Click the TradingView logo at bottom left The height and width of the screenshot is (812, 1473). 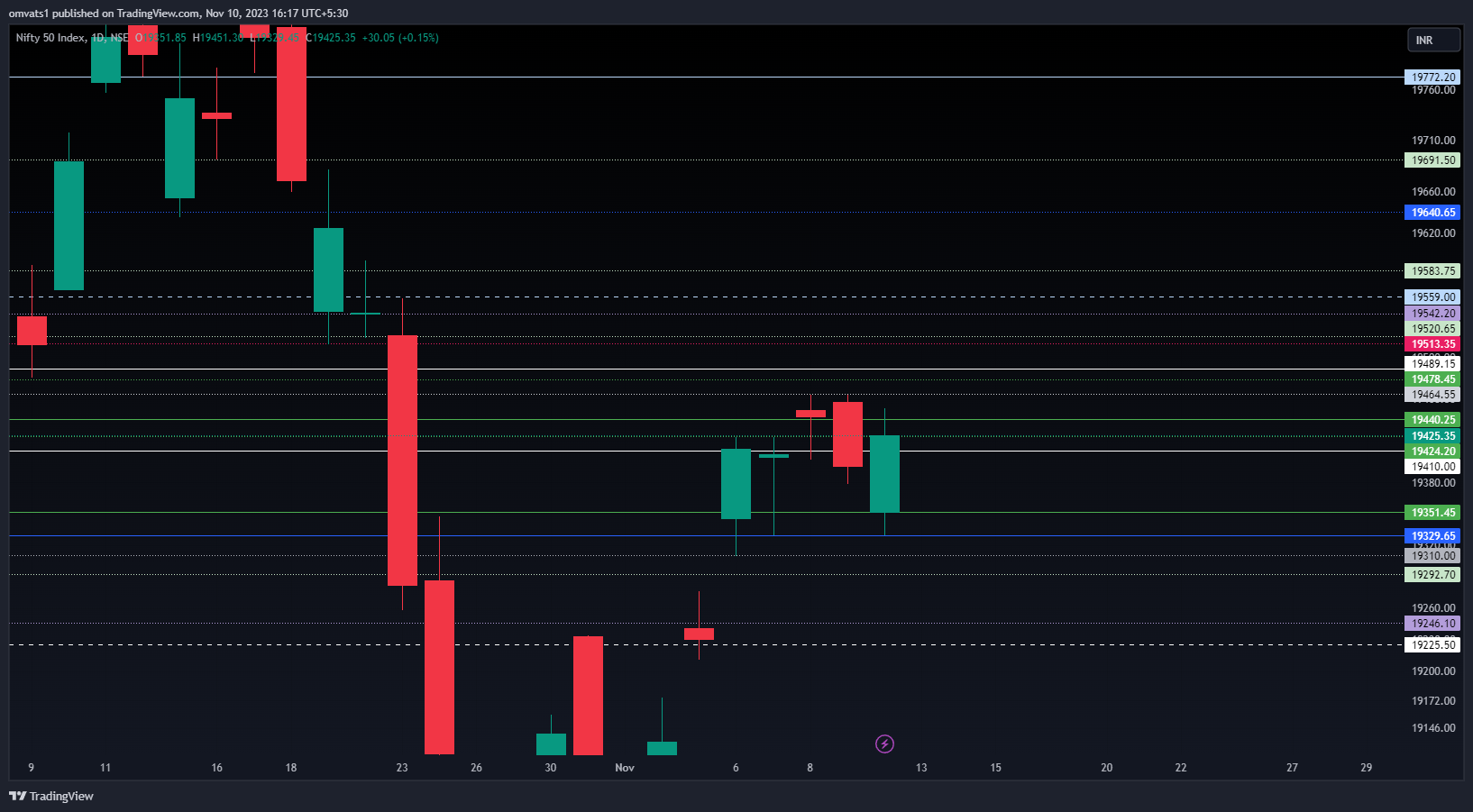[51, 796]
